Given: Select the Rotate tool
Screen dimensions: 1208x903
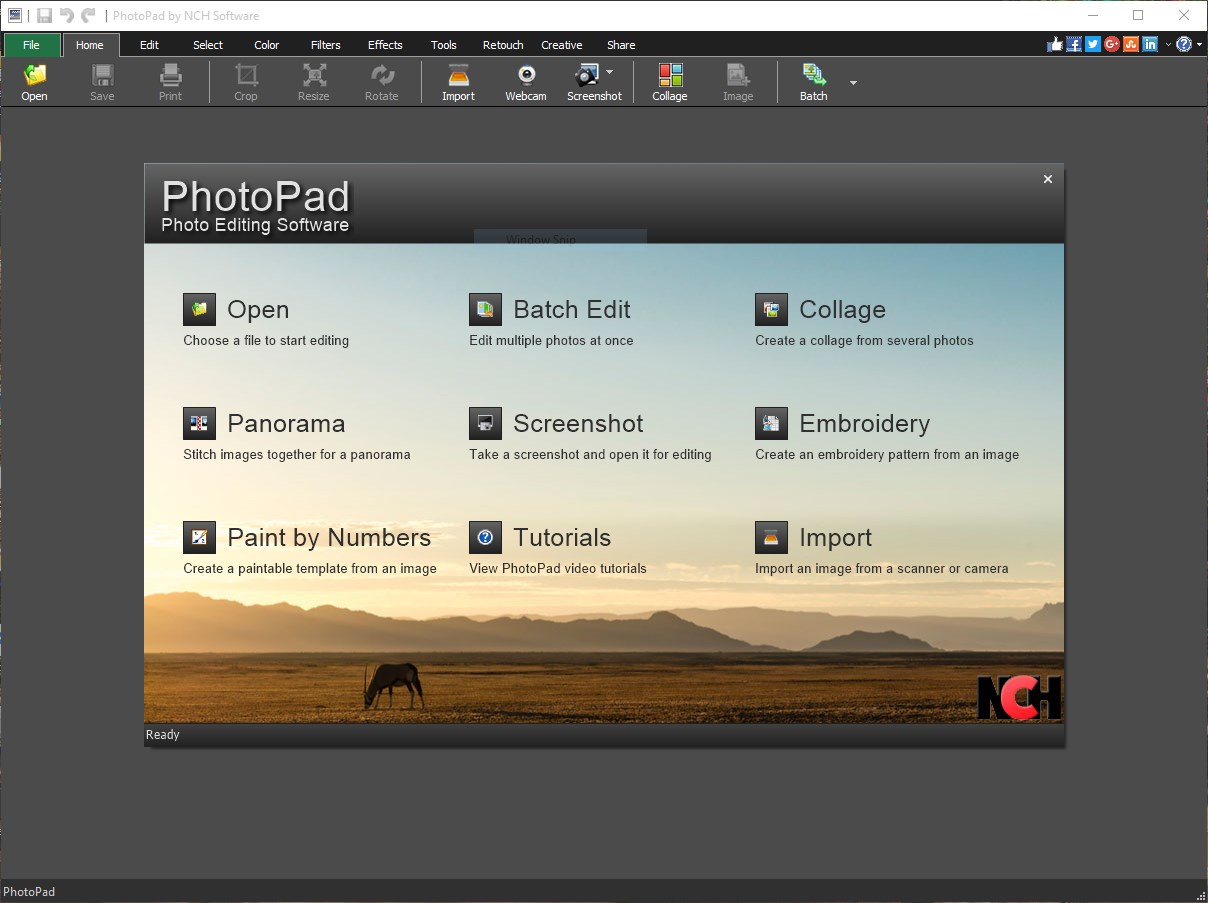Looking at the screenshot, I should click(x=381, y=80).
